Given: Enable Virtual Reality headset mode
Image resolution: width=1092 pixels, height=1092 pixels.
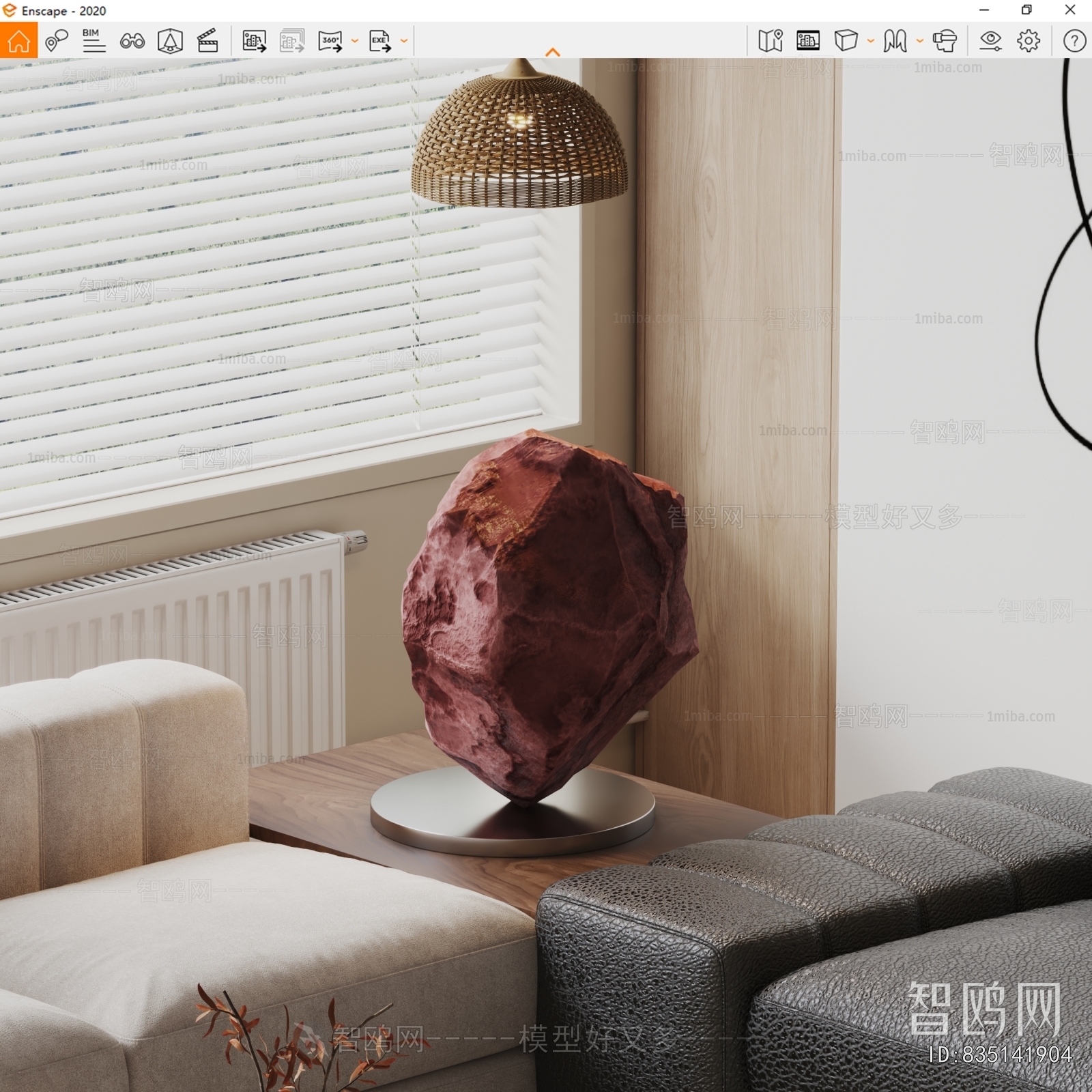Looking at the screenshot, I should (945, 41).
